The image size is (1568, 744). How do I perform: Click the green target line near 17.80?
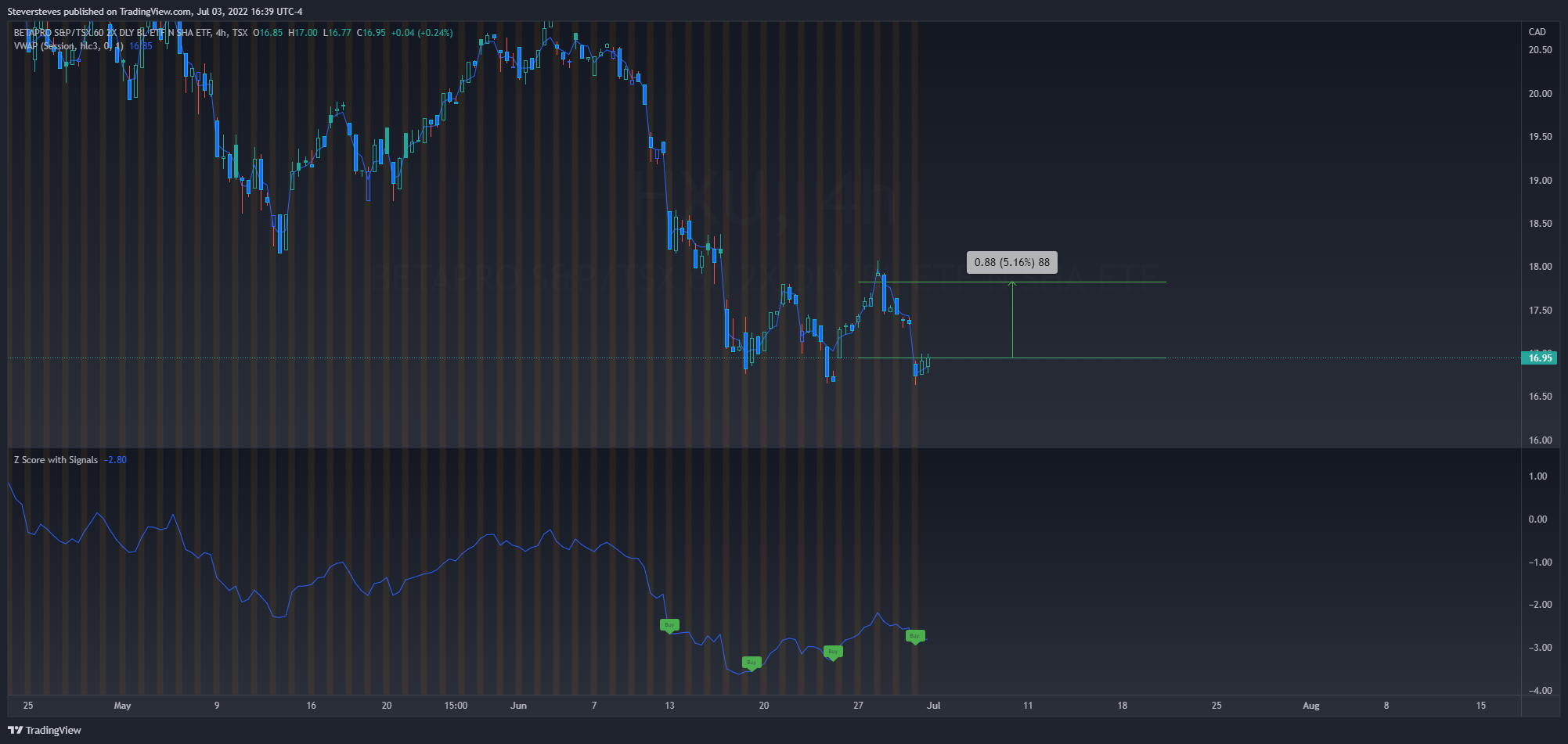(x=1012, y=282)
